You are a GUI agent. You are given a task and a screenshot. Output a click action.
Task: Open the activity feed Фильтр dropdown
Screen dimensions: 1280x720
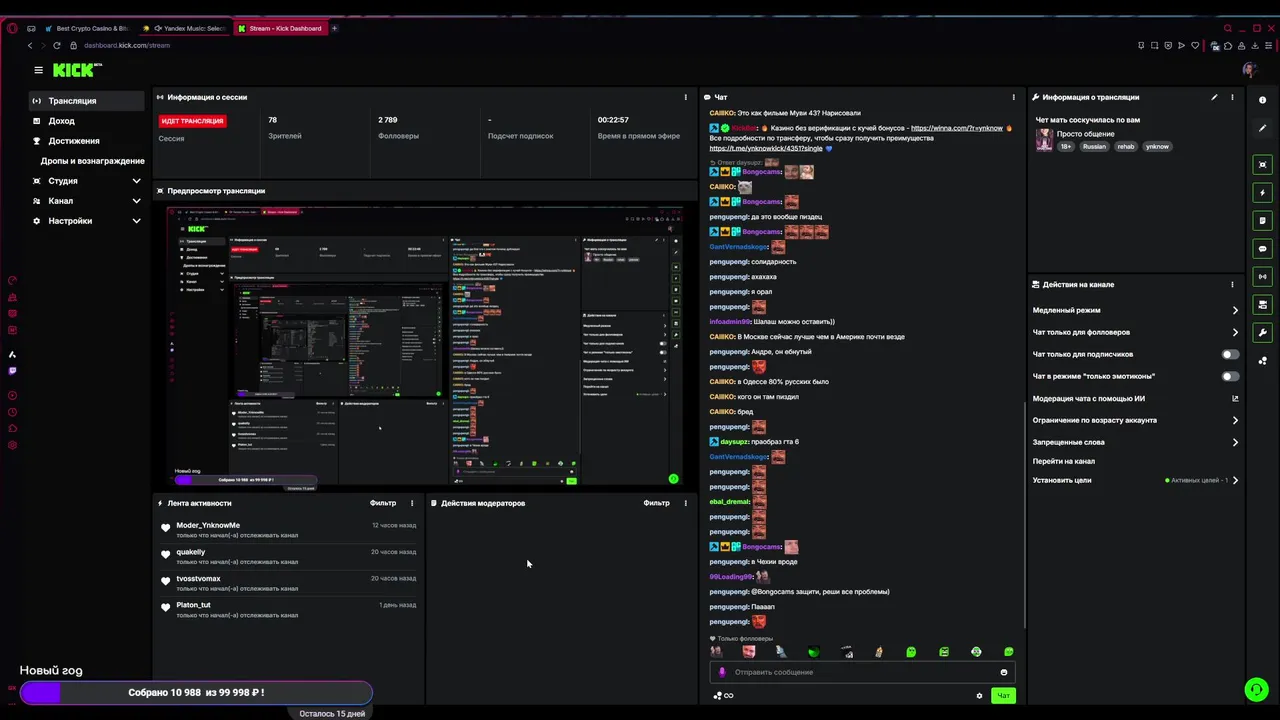(383, 503)
